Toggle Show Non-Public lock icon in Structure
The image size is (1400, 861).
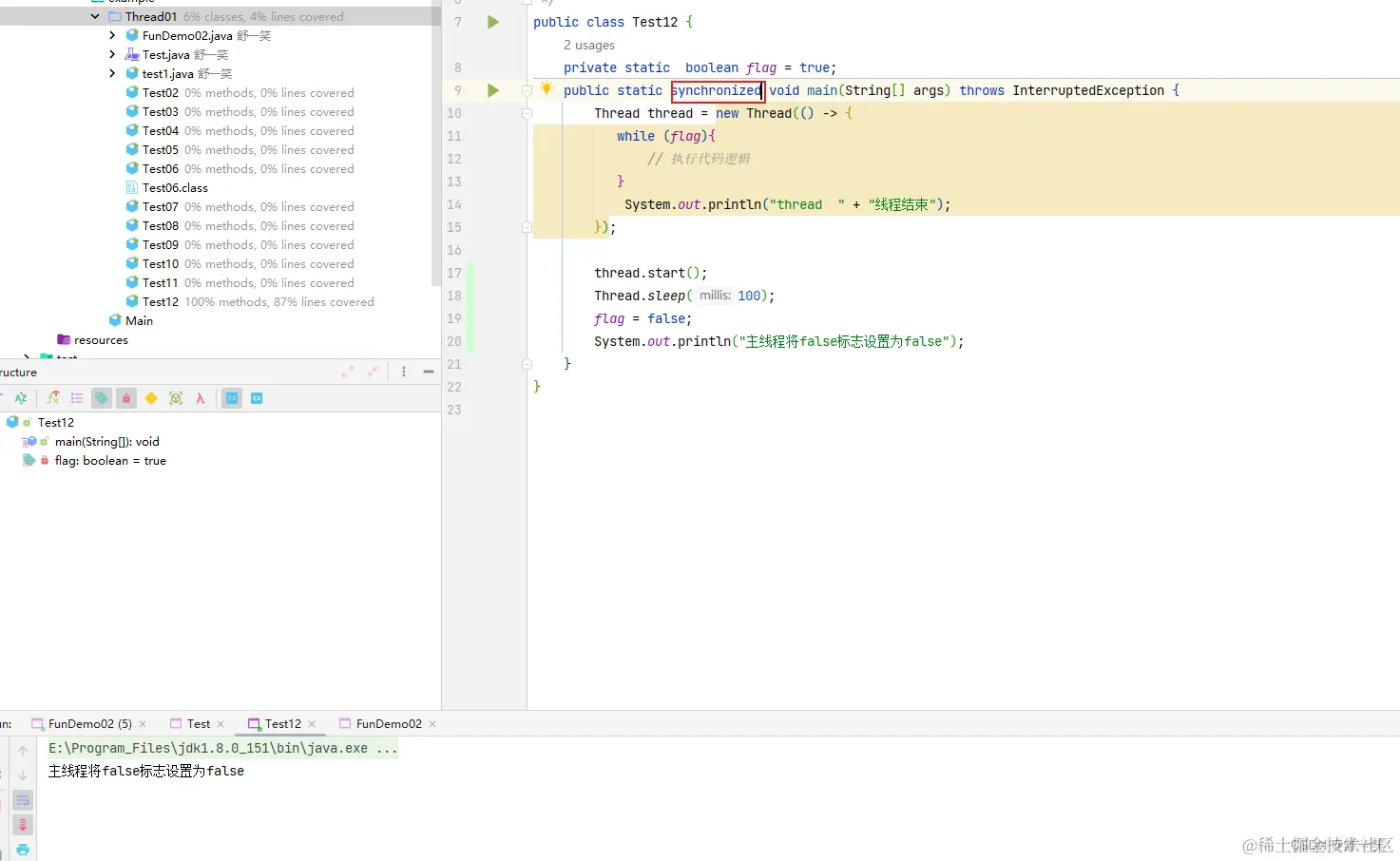point(126,398)
